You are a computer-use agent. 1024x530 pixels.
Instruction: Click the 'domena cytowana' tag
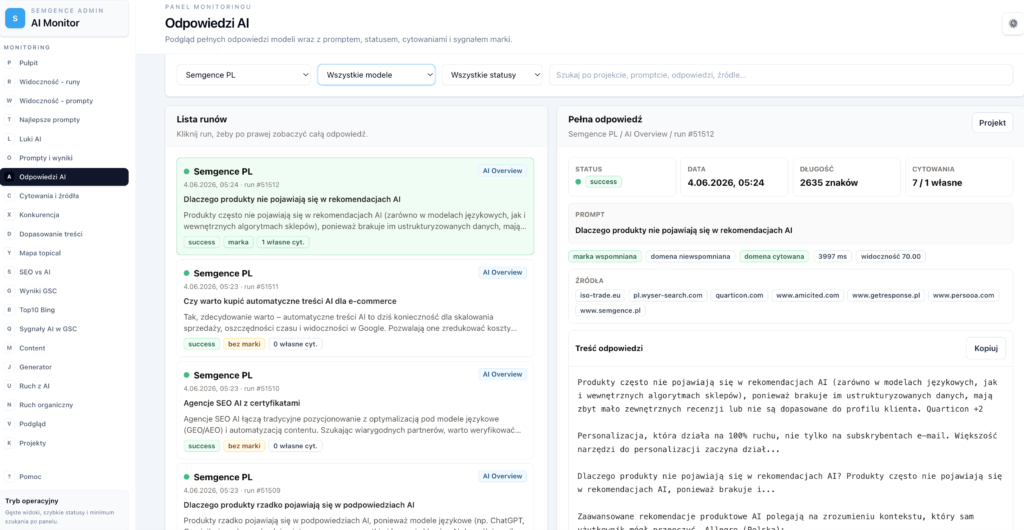pos(774,257)
